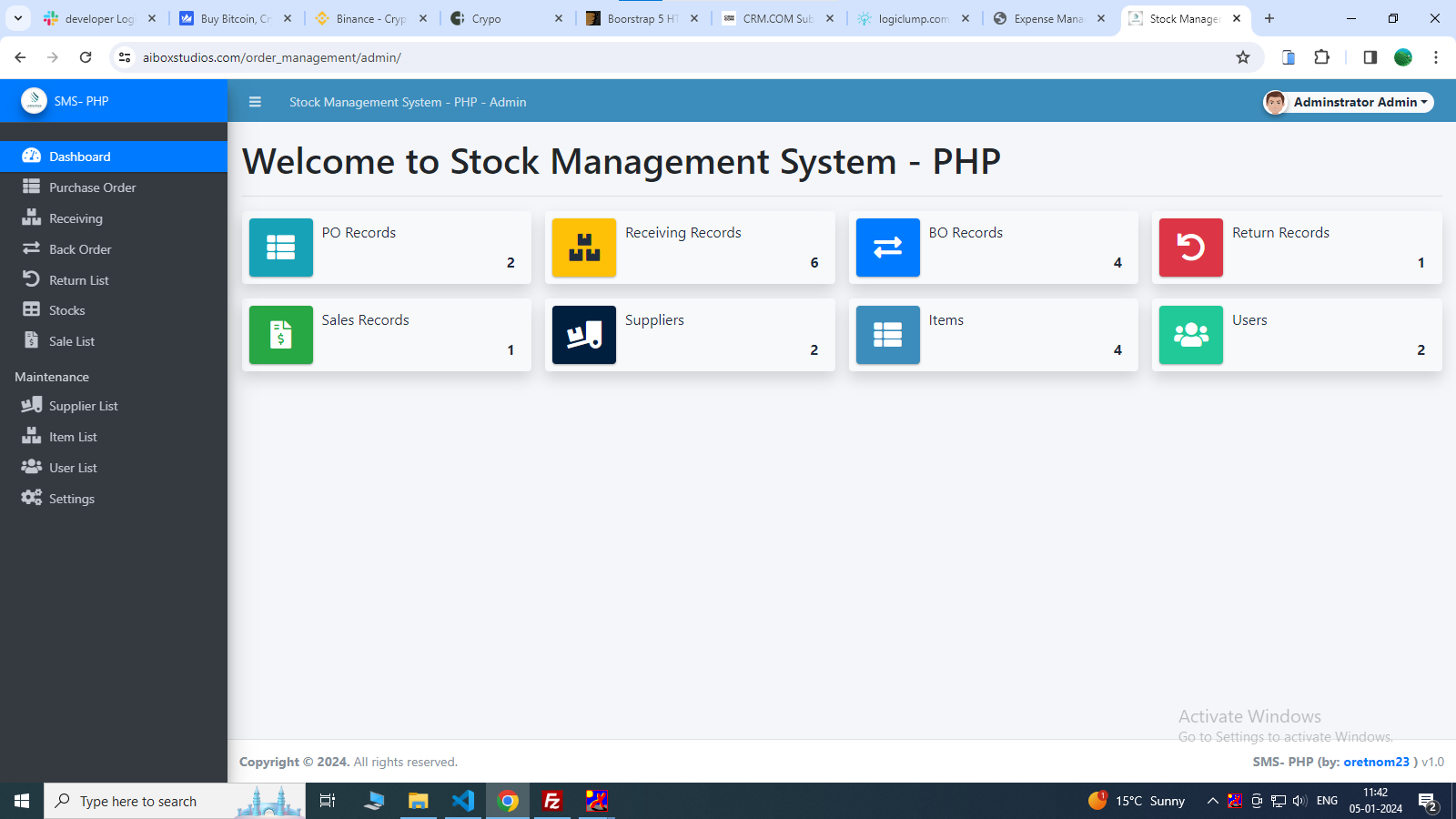
Task: Click the Receiving Records count 6
Action: [814, 262]
